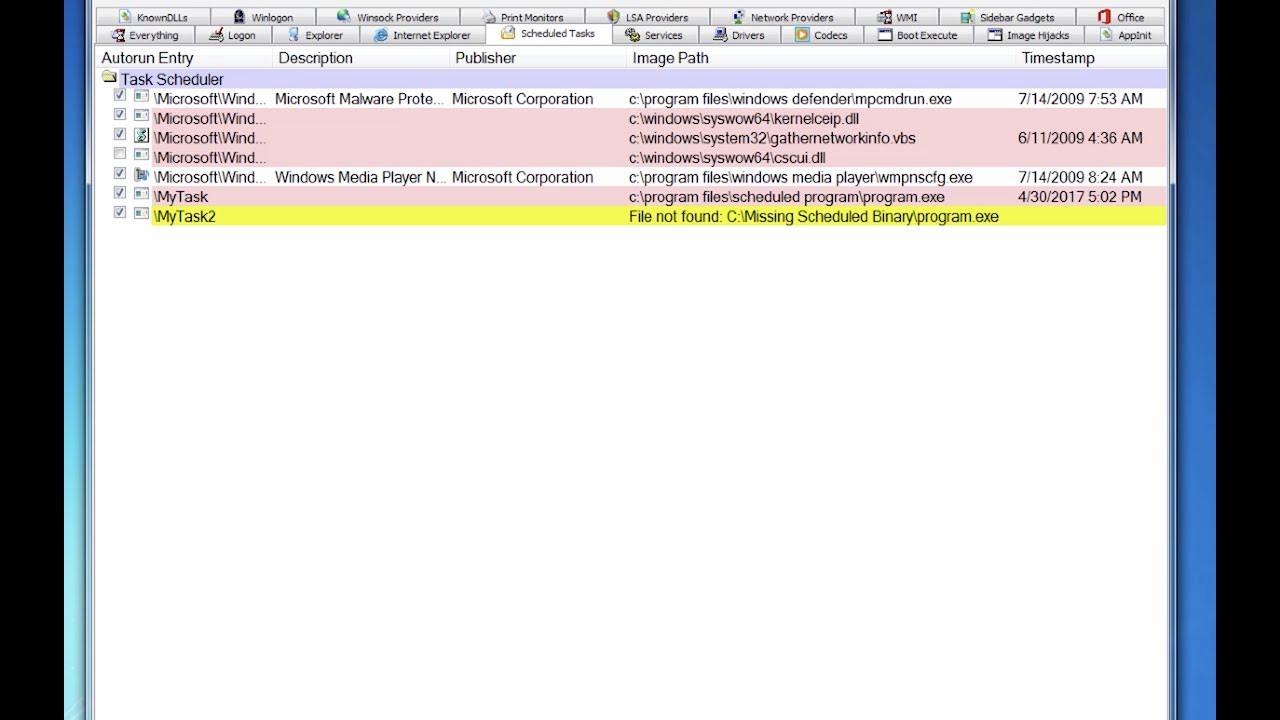This screenshot has width=1280, height=720.
Task: Click the 'Microsoft Malware Prote...' description
Action: click(x=359, y=99)
